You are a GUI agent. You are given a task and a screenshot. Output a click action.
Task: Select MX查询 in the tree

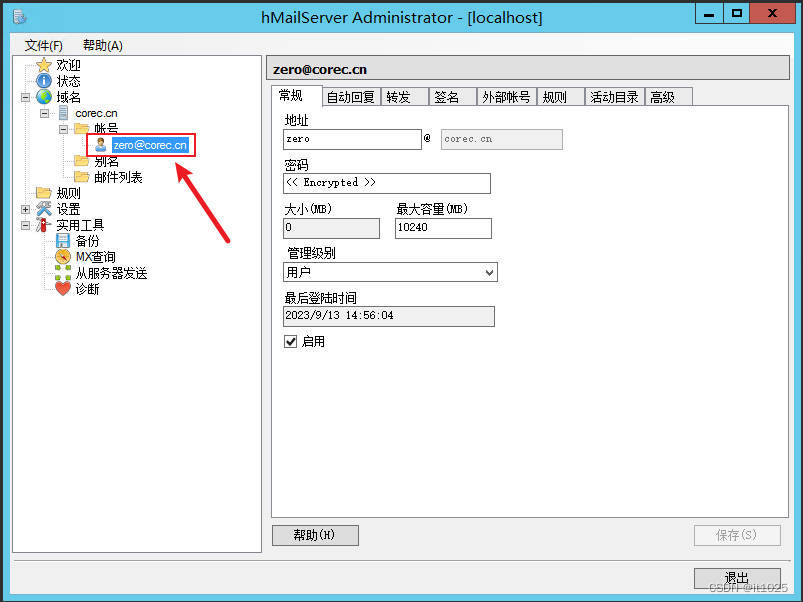click(x=95, y=256)
